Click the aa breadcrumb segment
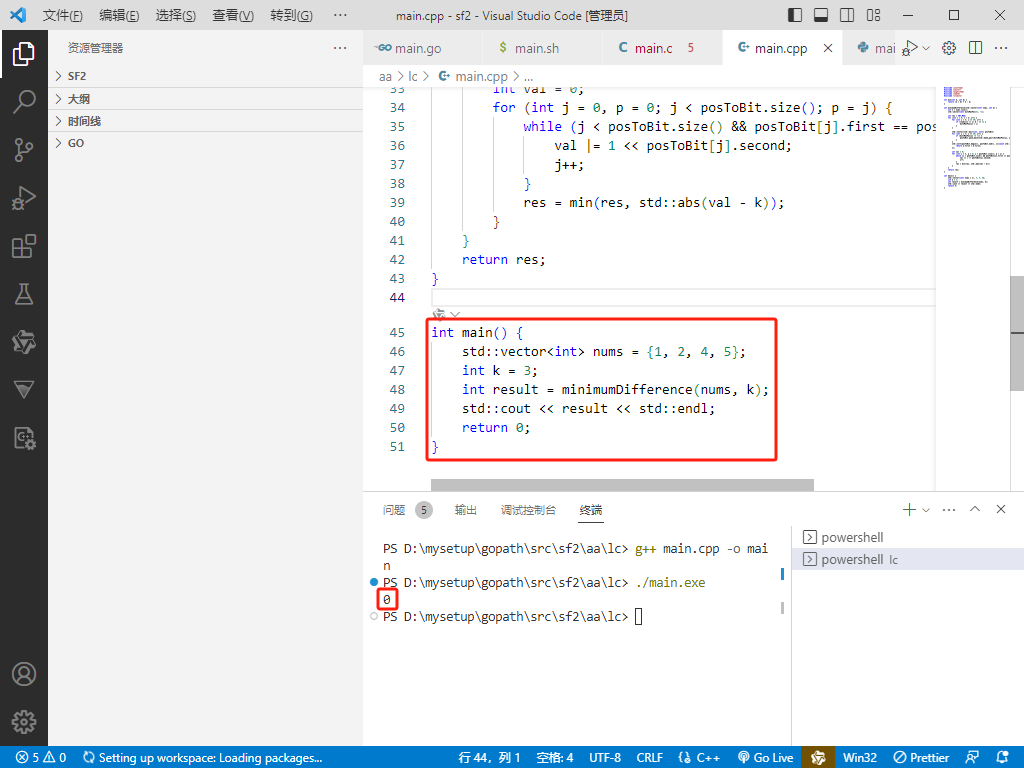 [385, 76]
